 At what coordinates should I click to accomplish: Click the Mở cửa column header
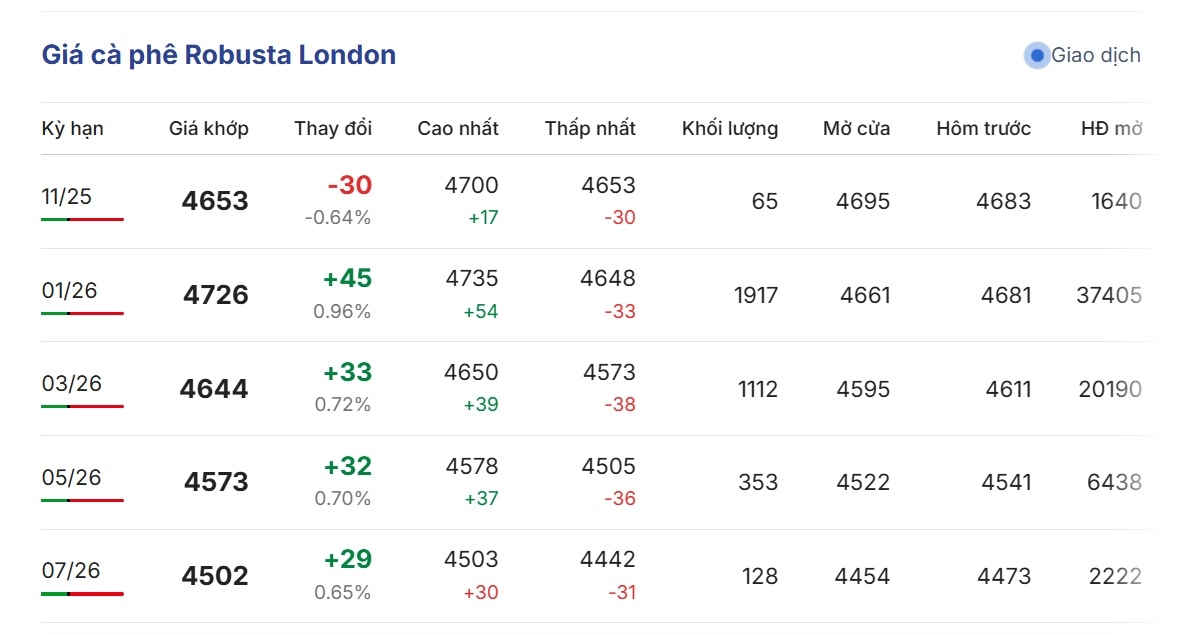pos(856,129)
